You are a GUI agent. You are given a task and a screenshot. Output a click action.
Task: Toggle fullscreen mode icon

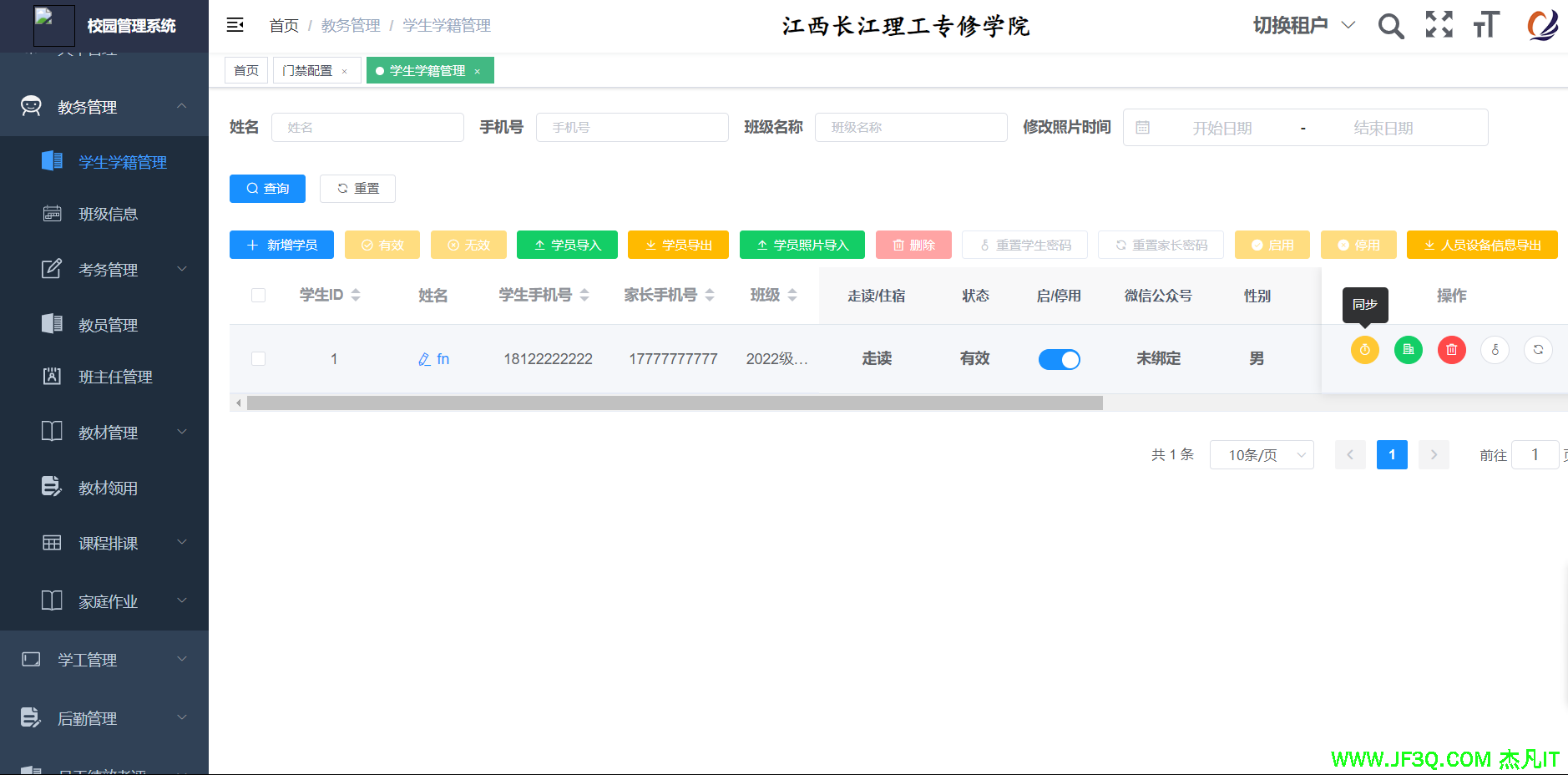1439,25
